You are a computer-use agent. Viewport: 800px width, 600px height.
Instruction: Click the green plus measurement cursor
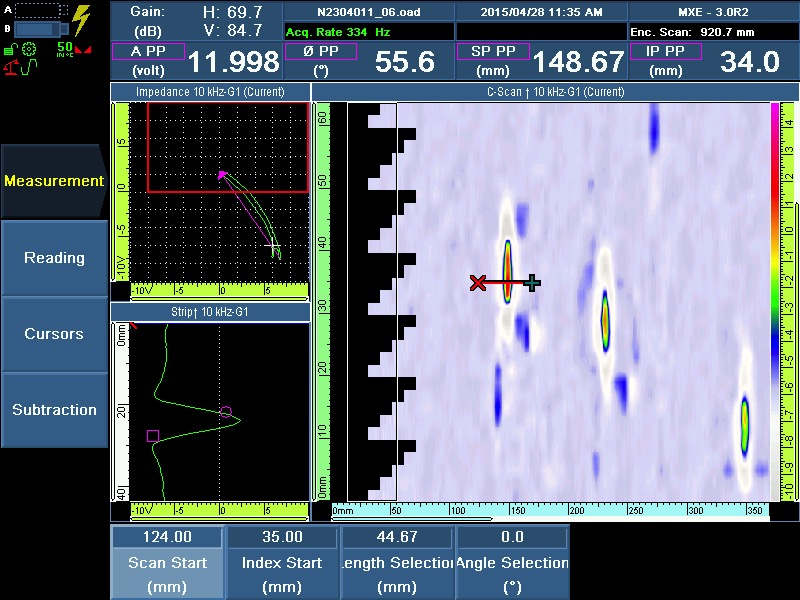pos(532,283)
